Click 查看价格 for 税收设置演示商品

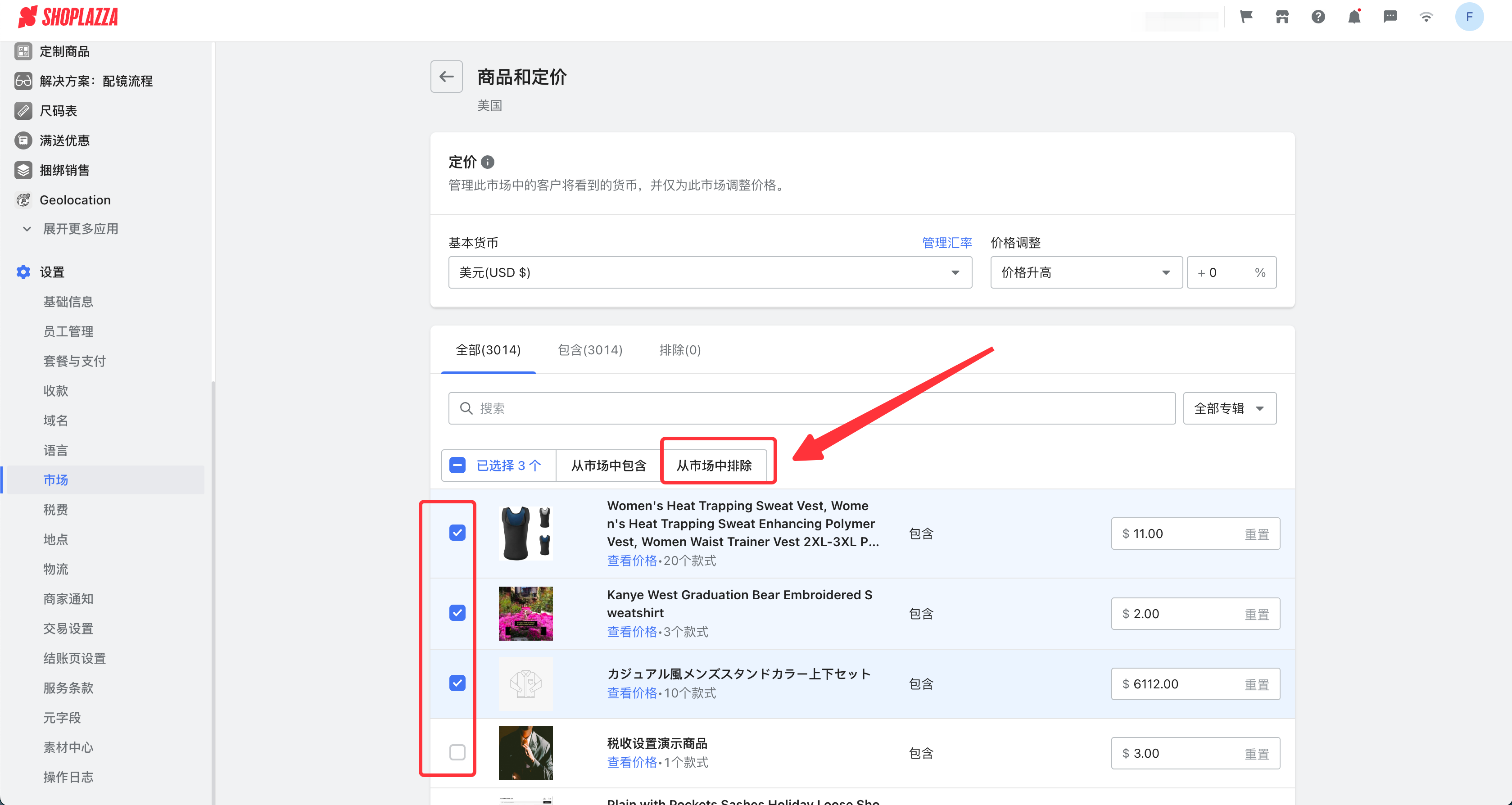pyautogui.click(x=632, y=762)
